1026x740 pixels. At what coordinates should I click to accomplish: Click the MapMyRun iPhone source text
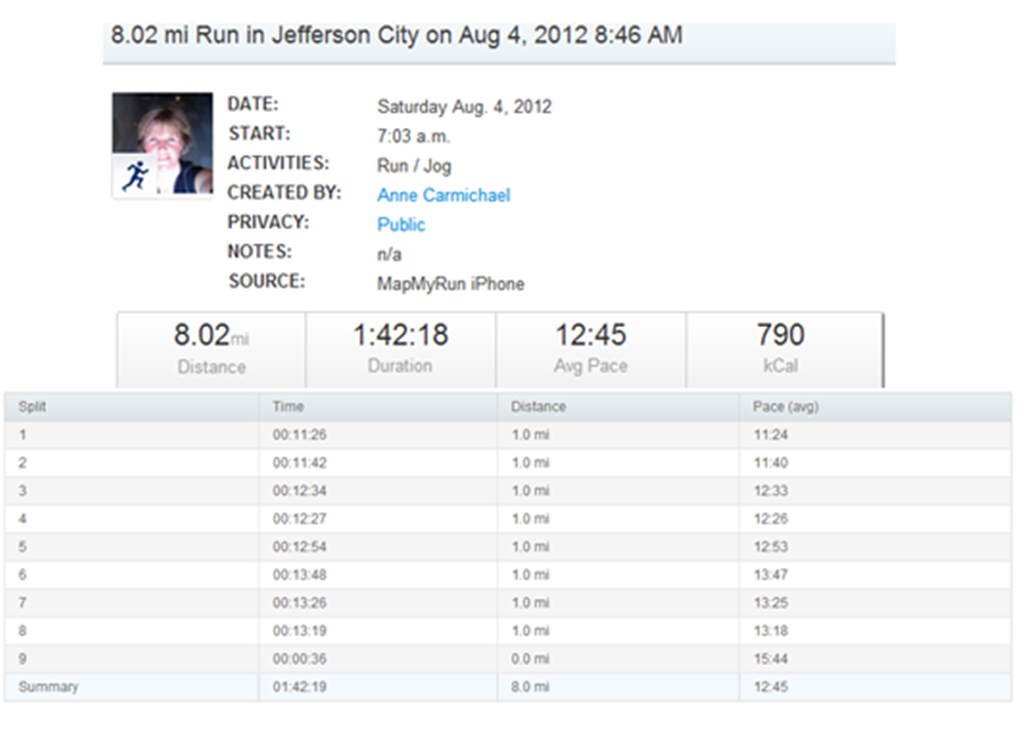[450, 284]
